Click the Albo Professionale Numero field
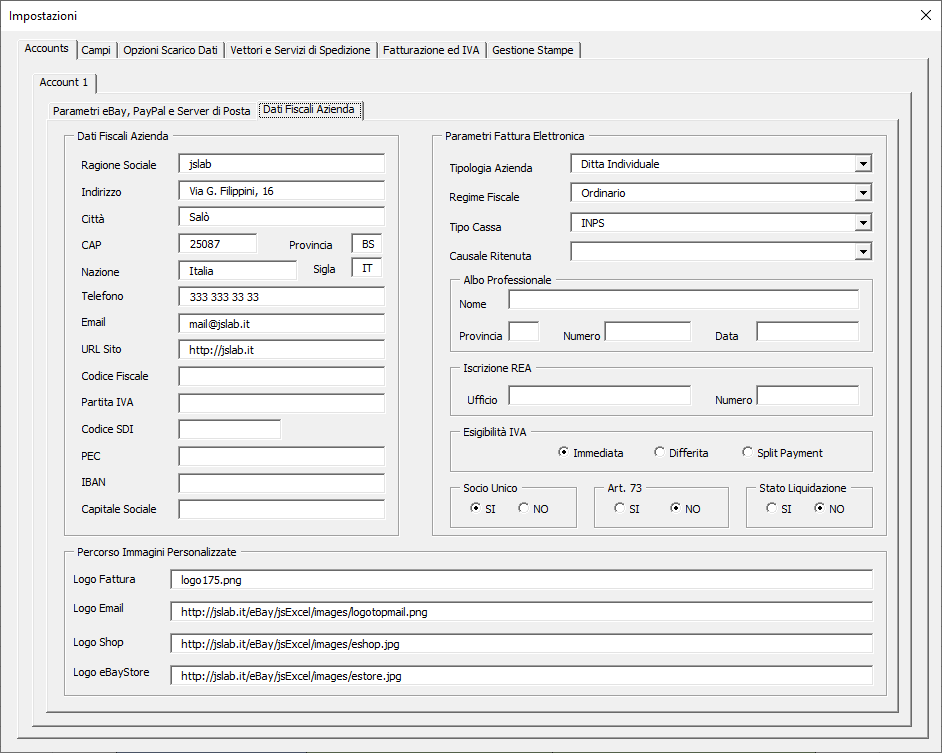 click(x=648, y=331)
